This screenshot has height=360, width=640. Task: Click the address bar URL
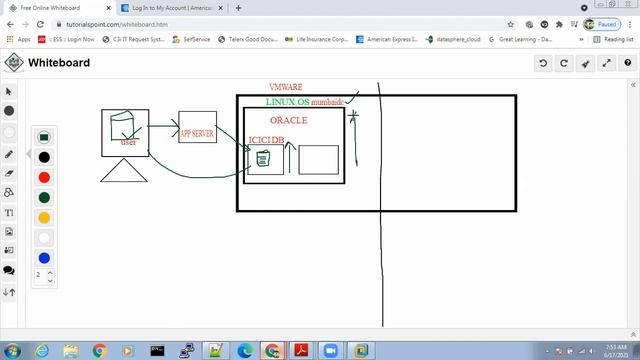click(x=117, y=24)
